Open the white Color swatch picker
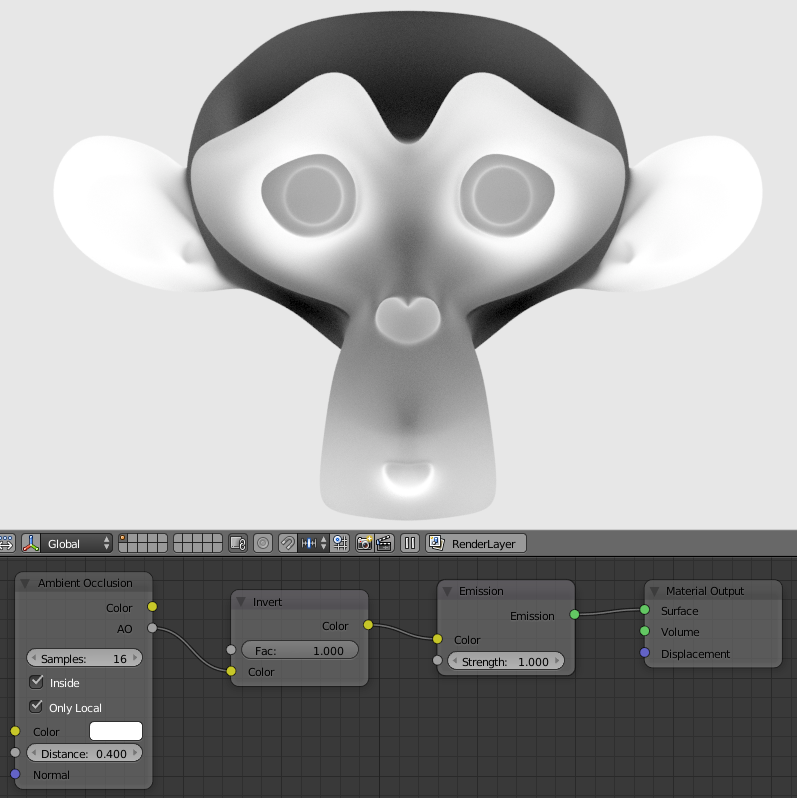 (x=116, y=731)
